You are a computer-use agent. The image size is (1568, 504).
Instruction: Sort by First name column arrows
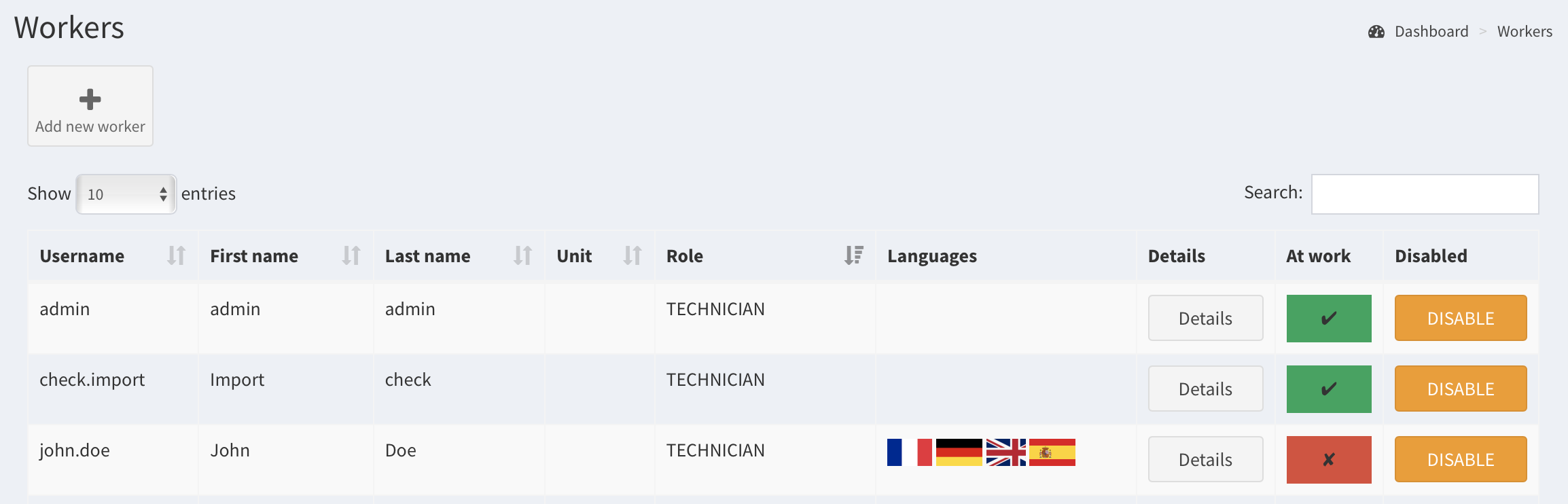[x=351, y=255]
